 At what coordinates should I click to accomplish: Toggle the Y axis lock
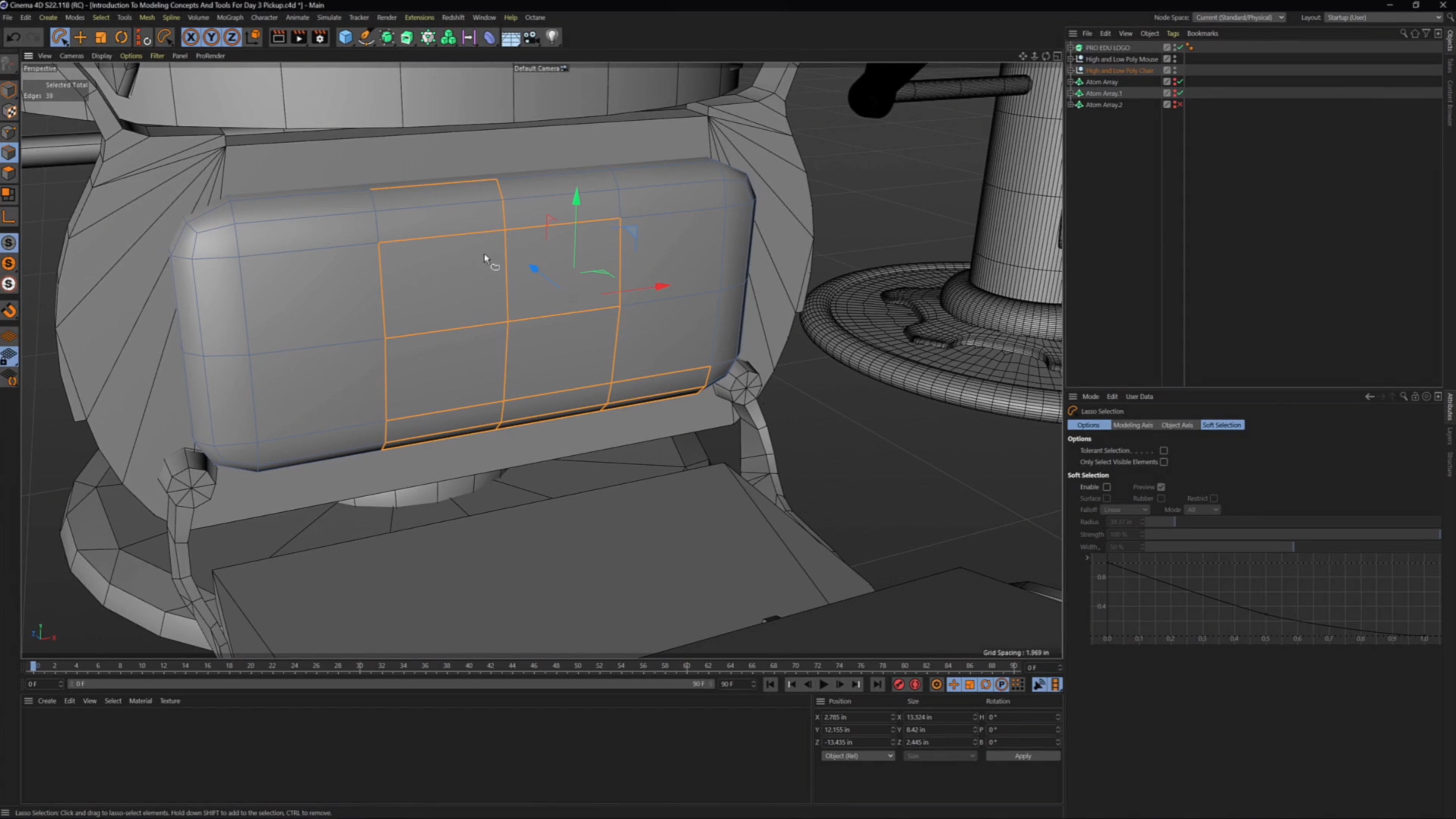click(212, 37)
